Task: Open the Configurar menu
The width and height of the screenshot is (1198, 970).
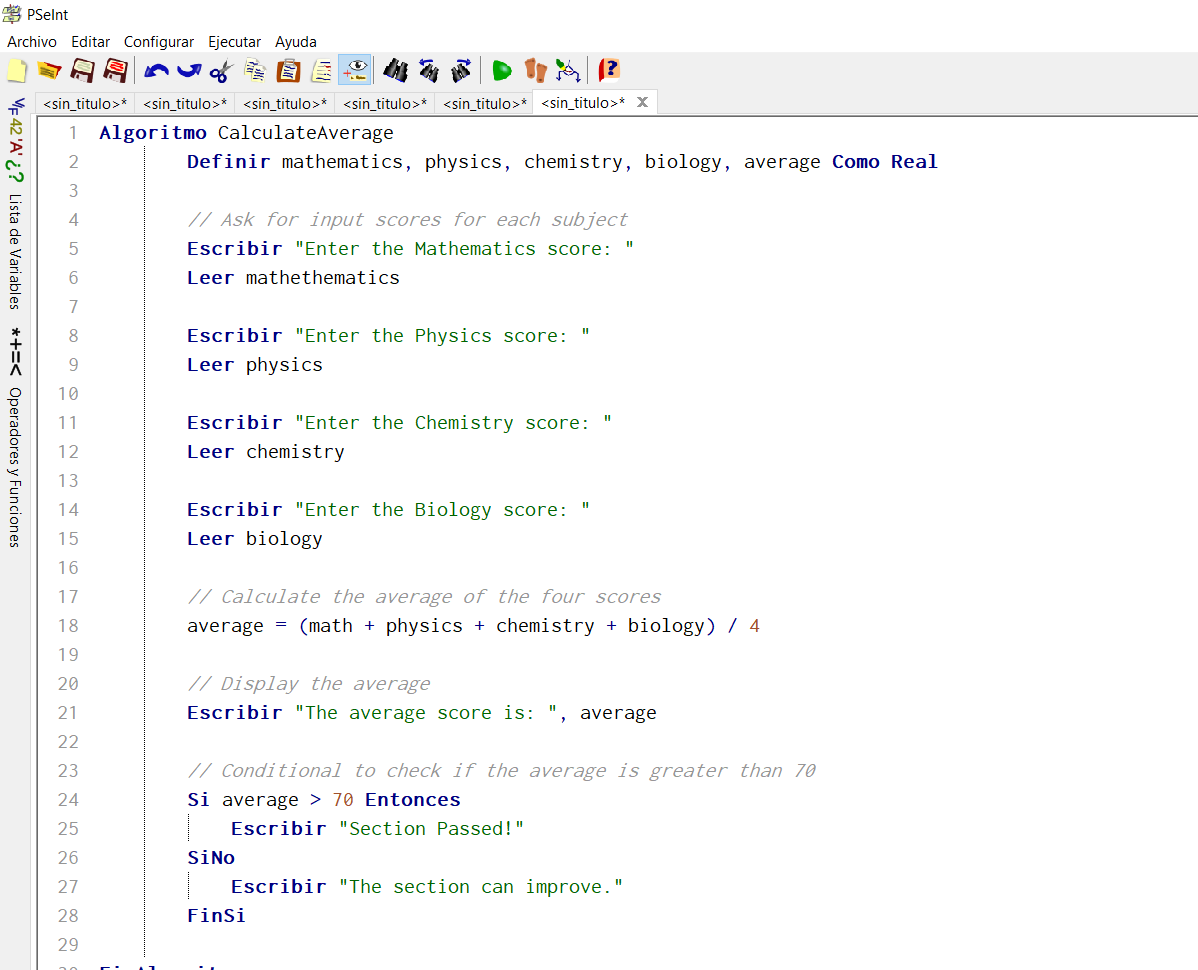Action: tap(158, 42)
